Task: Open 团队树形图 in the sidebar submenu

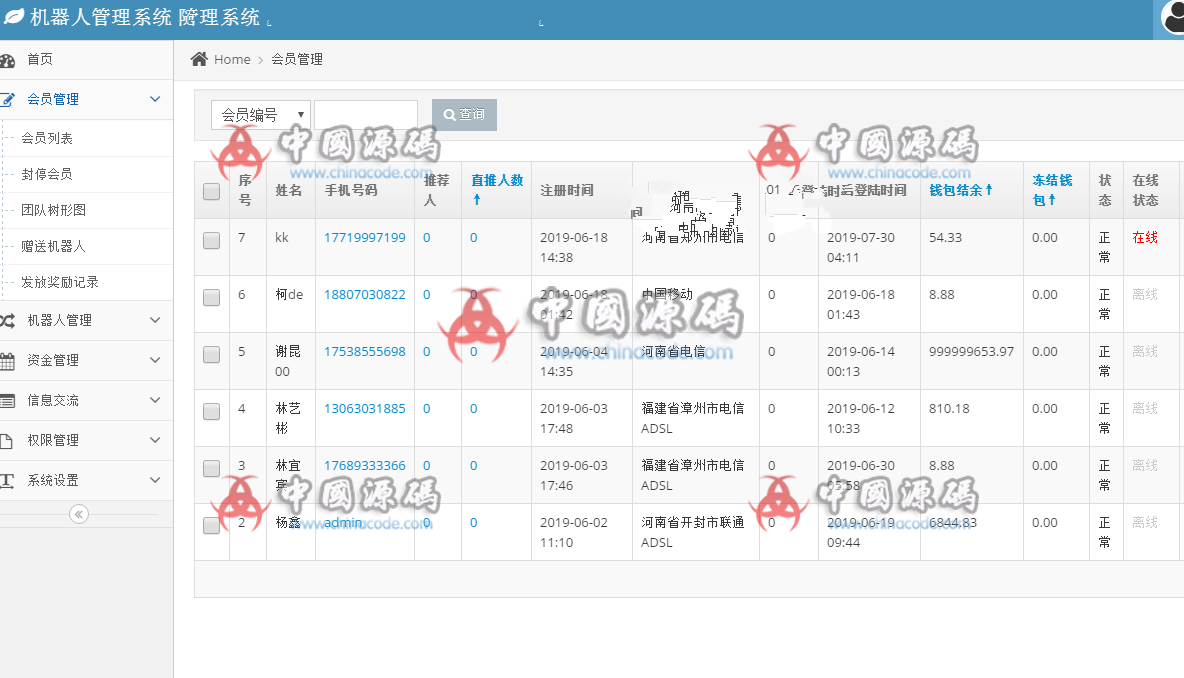Action: (x=54, y=210)
